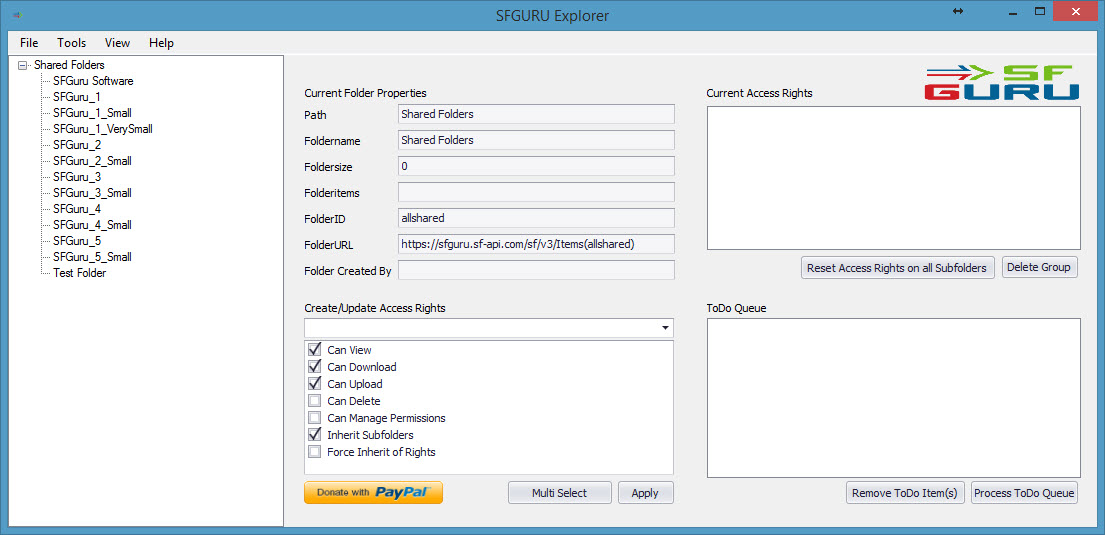Select the SFGuru_5_Small folder
Screen dimensions: 1105x535
pyautogui.click(x=92, y=257)
